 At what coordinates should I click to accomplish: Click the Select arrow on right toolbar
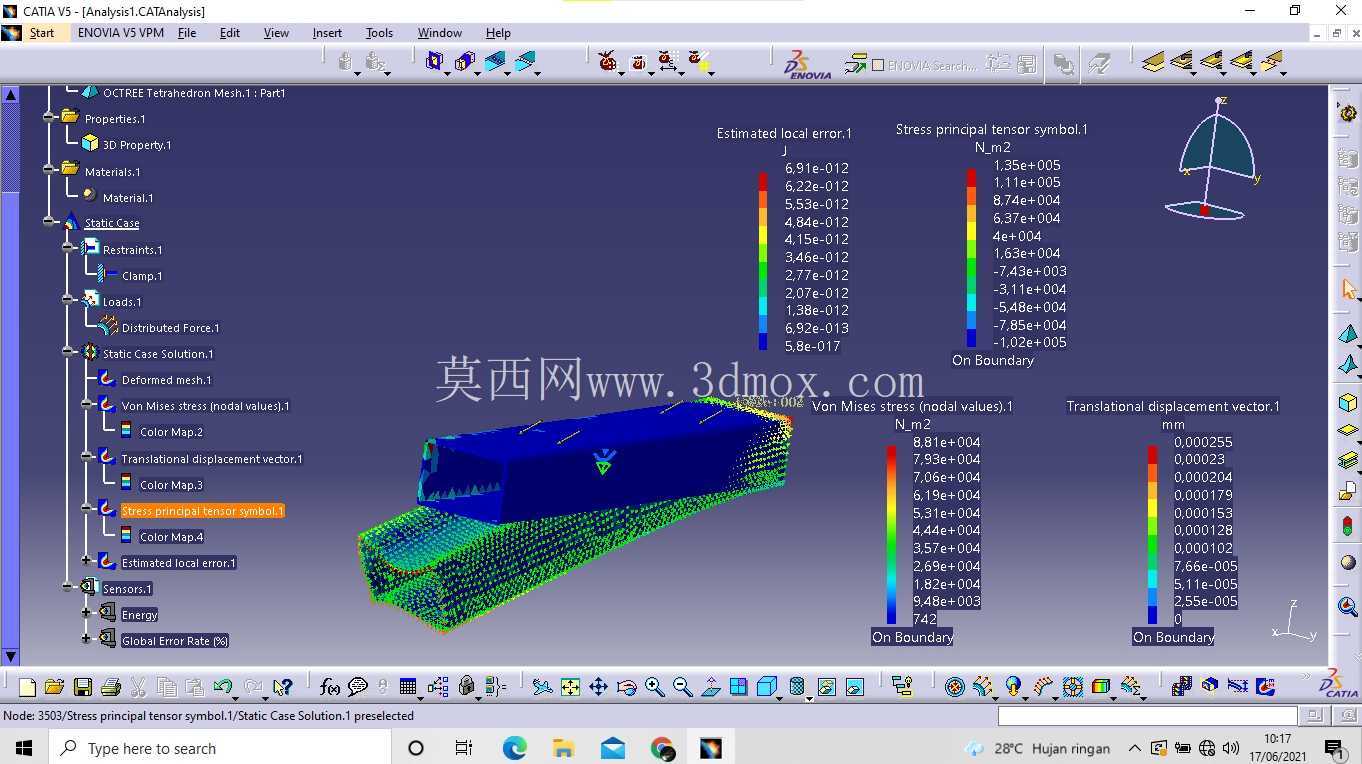(x=1348, y=289)
